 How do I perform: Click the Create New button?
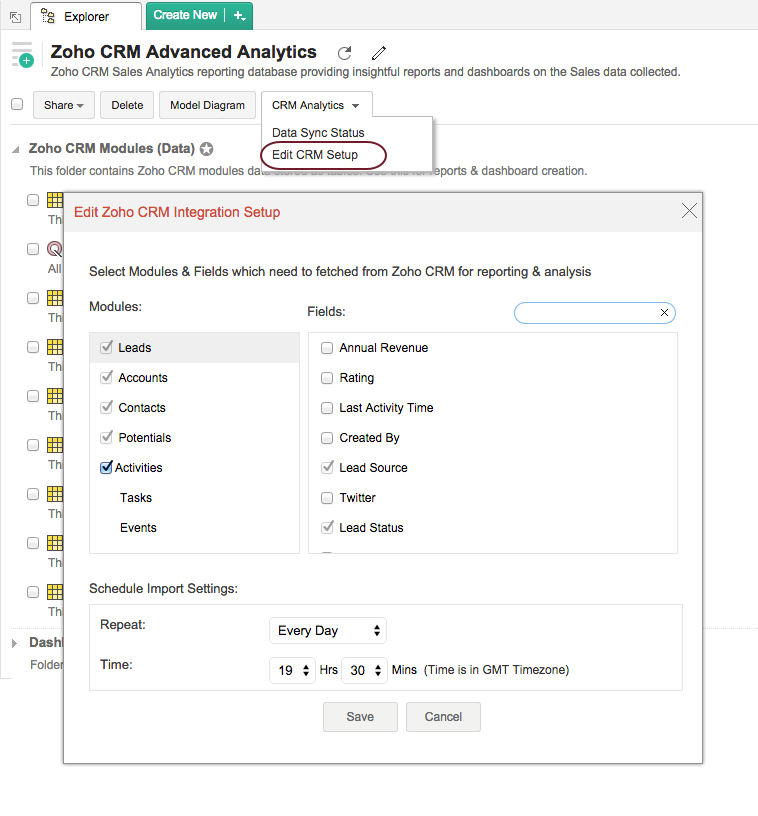click(185, 16)
